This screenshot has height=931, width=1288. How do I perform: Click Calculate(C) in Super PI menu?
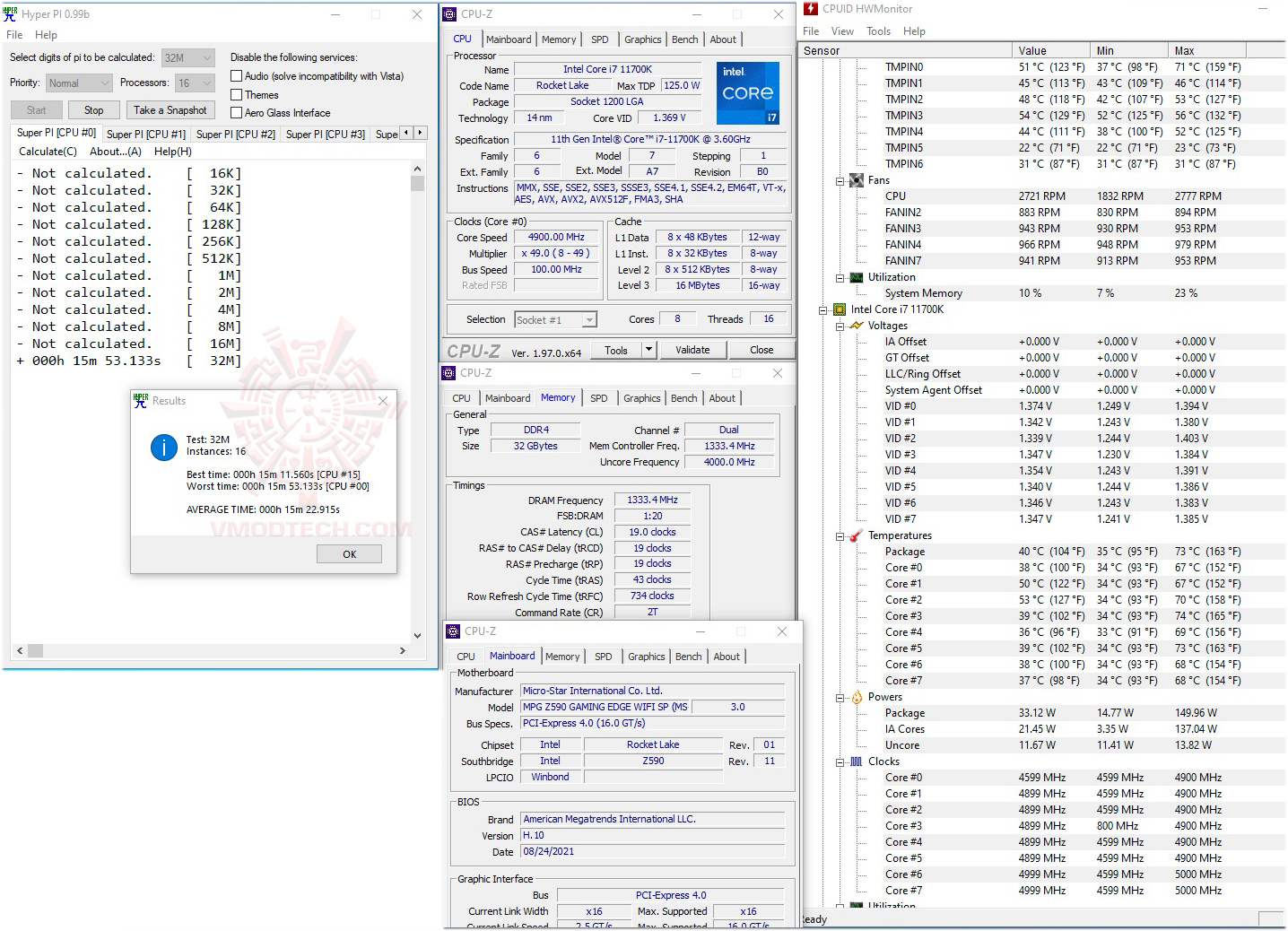48,152
